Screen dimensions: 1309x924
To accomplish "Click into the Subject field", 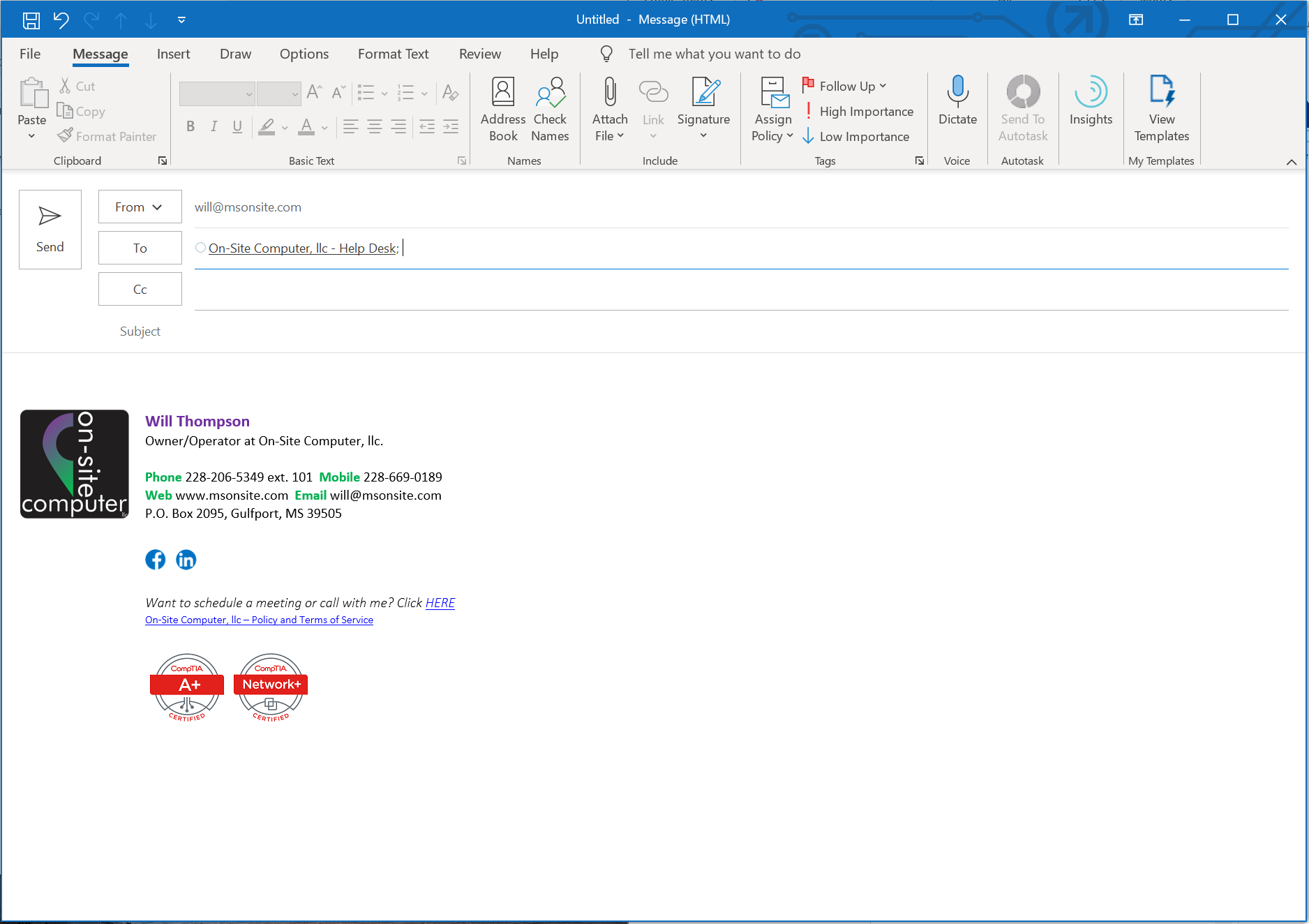I will 741,331.
